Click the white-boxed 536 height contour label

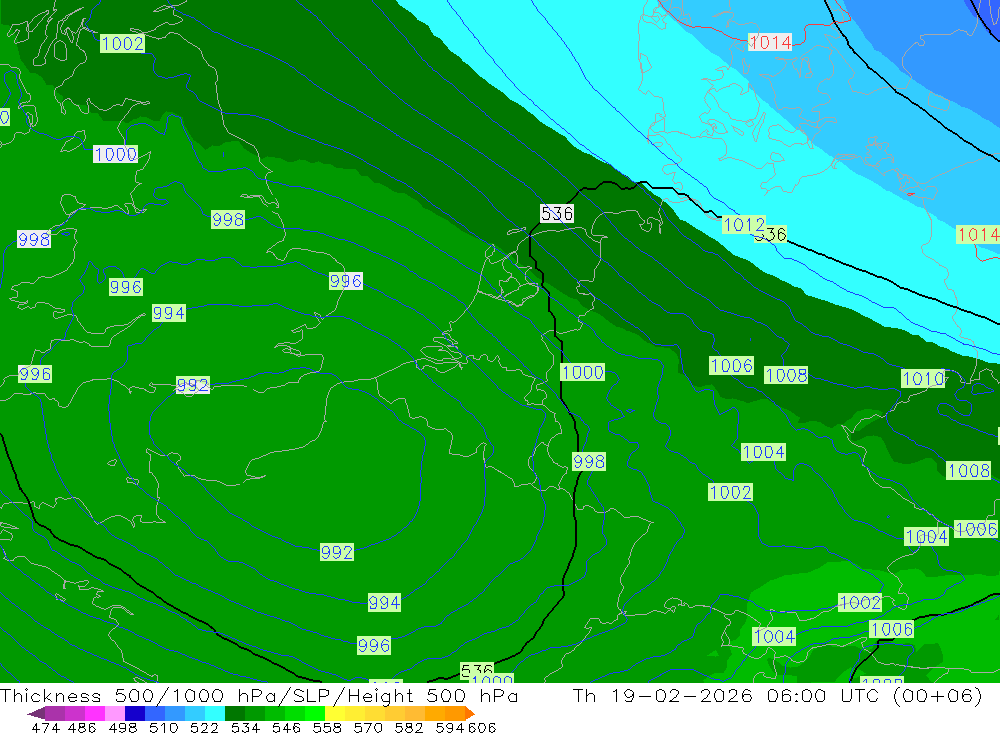(557, 213)
